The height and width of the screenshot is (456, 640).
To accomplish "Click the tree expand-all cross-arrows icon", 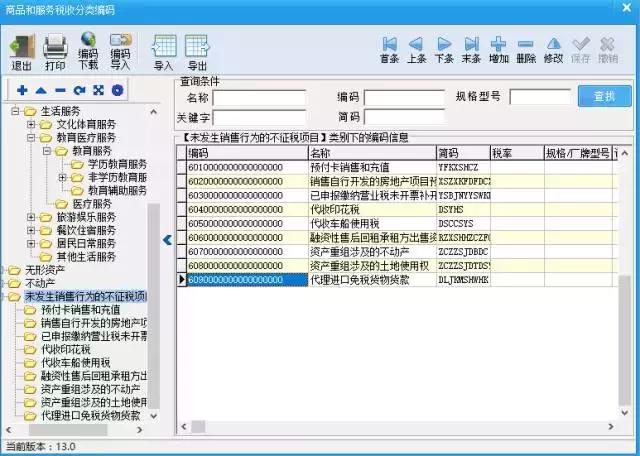I will 98,90.
